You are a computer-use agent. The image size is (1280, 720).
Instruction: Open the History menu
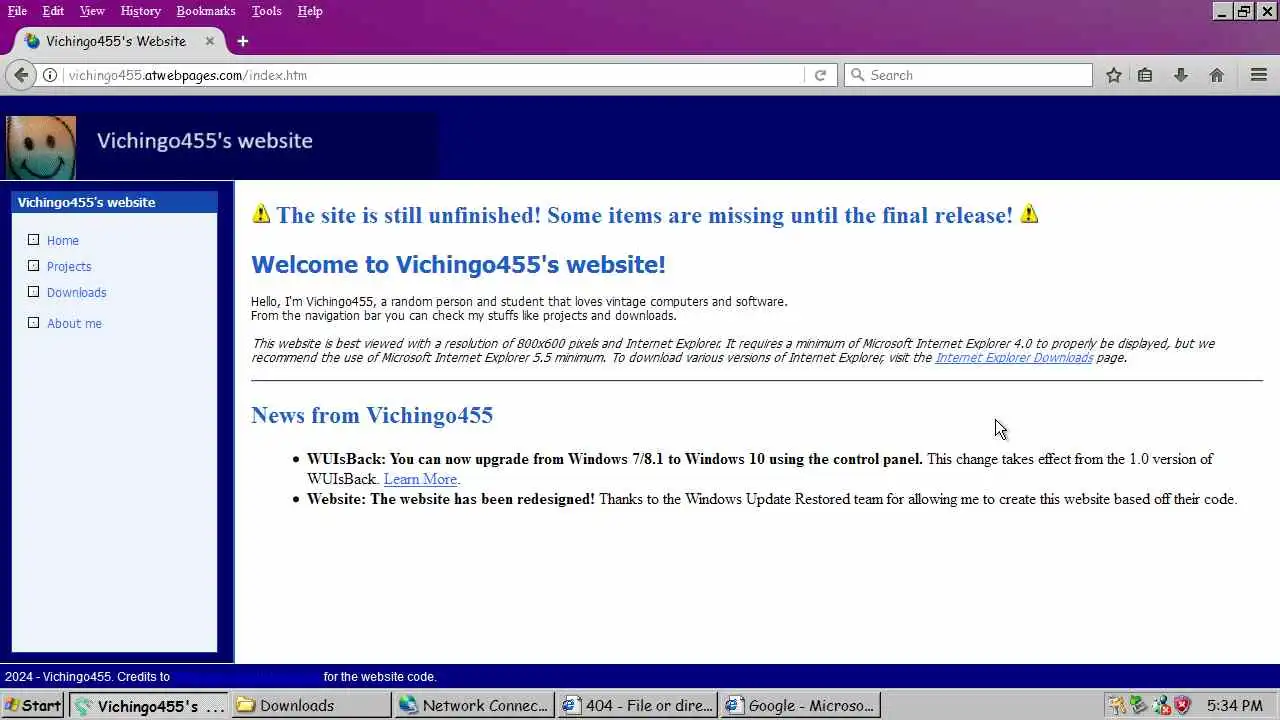click(x=140, y=11)
